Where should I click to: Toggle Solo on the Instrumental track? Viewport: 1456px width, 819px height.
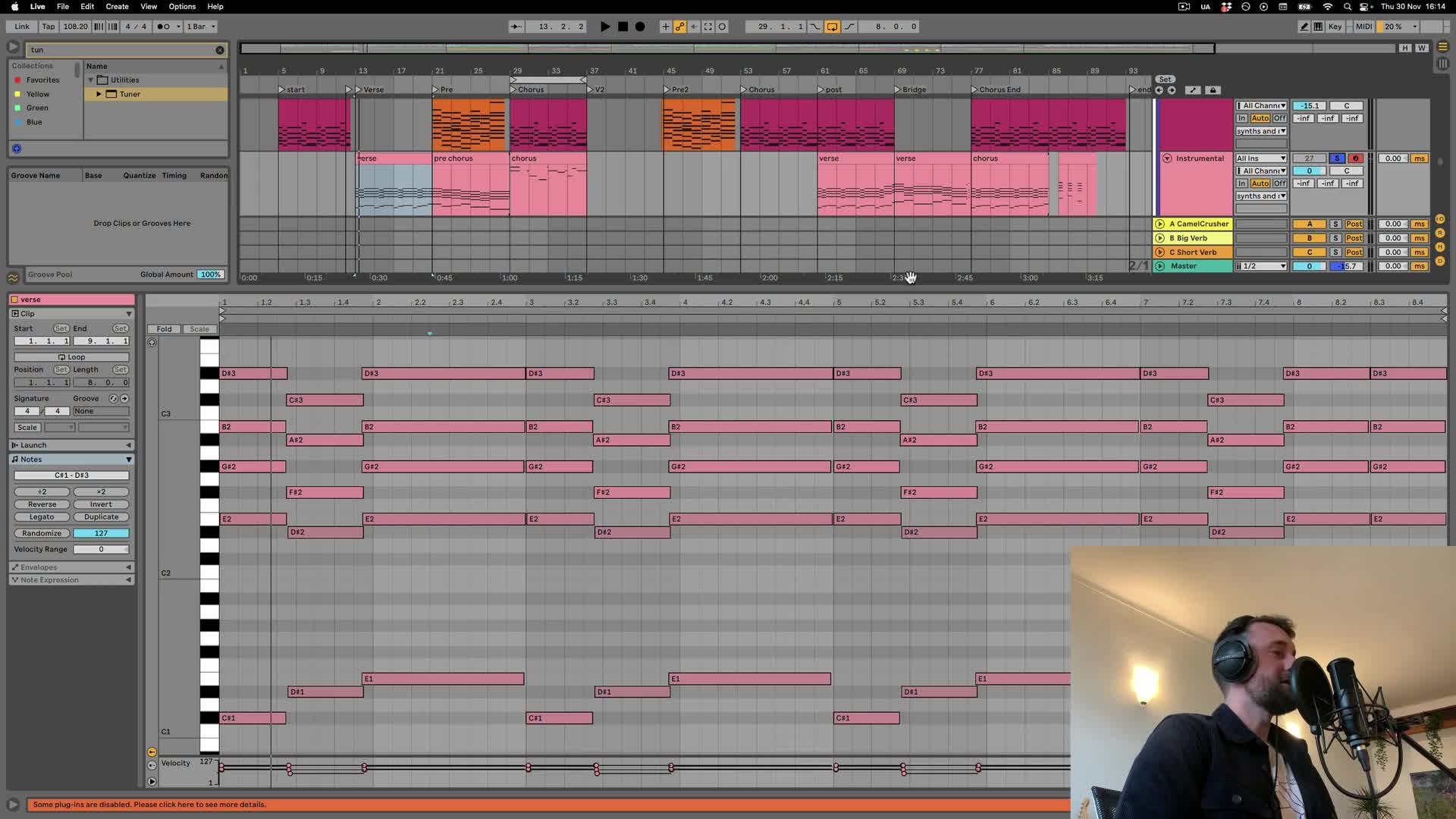point(1337,158)
